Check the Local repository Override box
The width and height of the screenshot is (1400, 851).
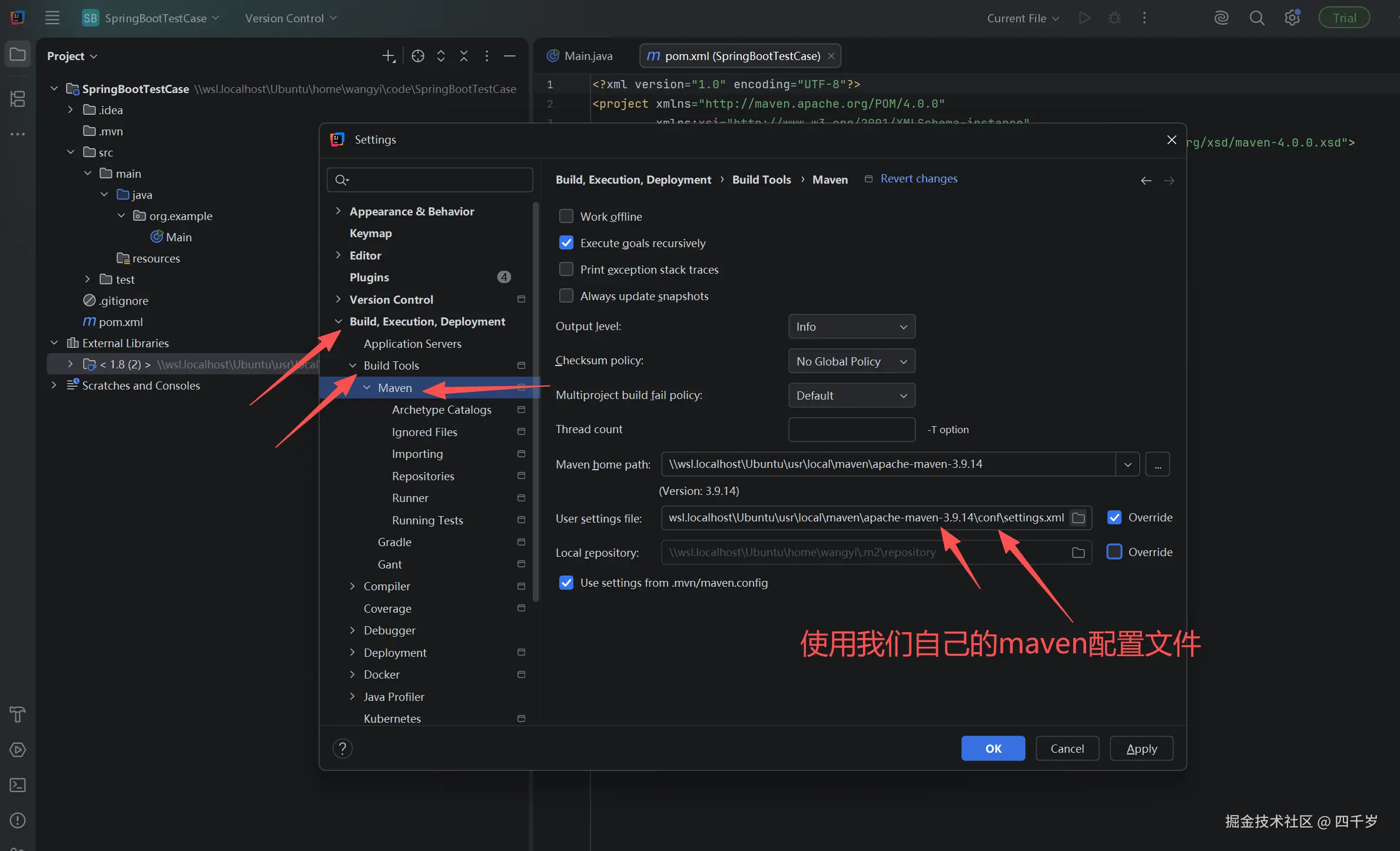[x=1114, y=552]
